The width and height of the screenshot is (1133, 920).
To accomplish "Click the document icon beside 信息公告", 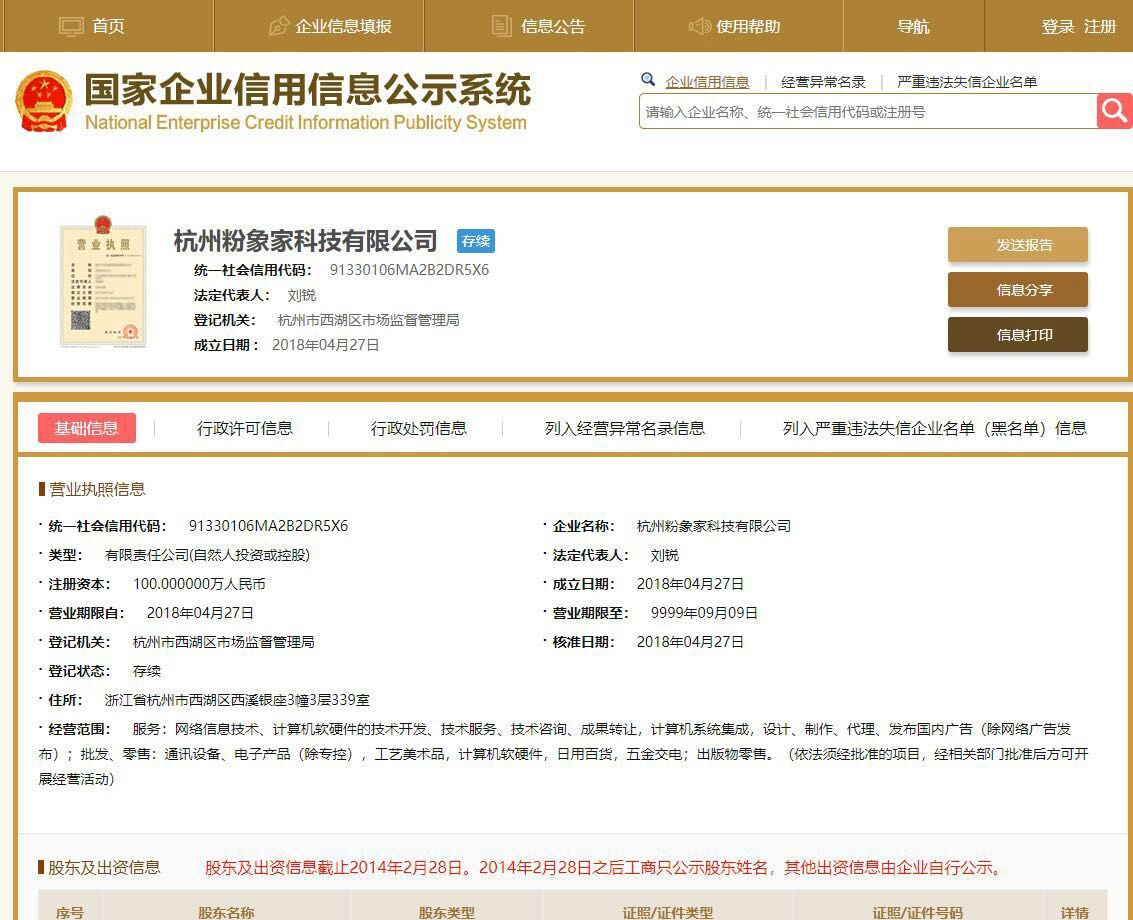I will 501,26.
